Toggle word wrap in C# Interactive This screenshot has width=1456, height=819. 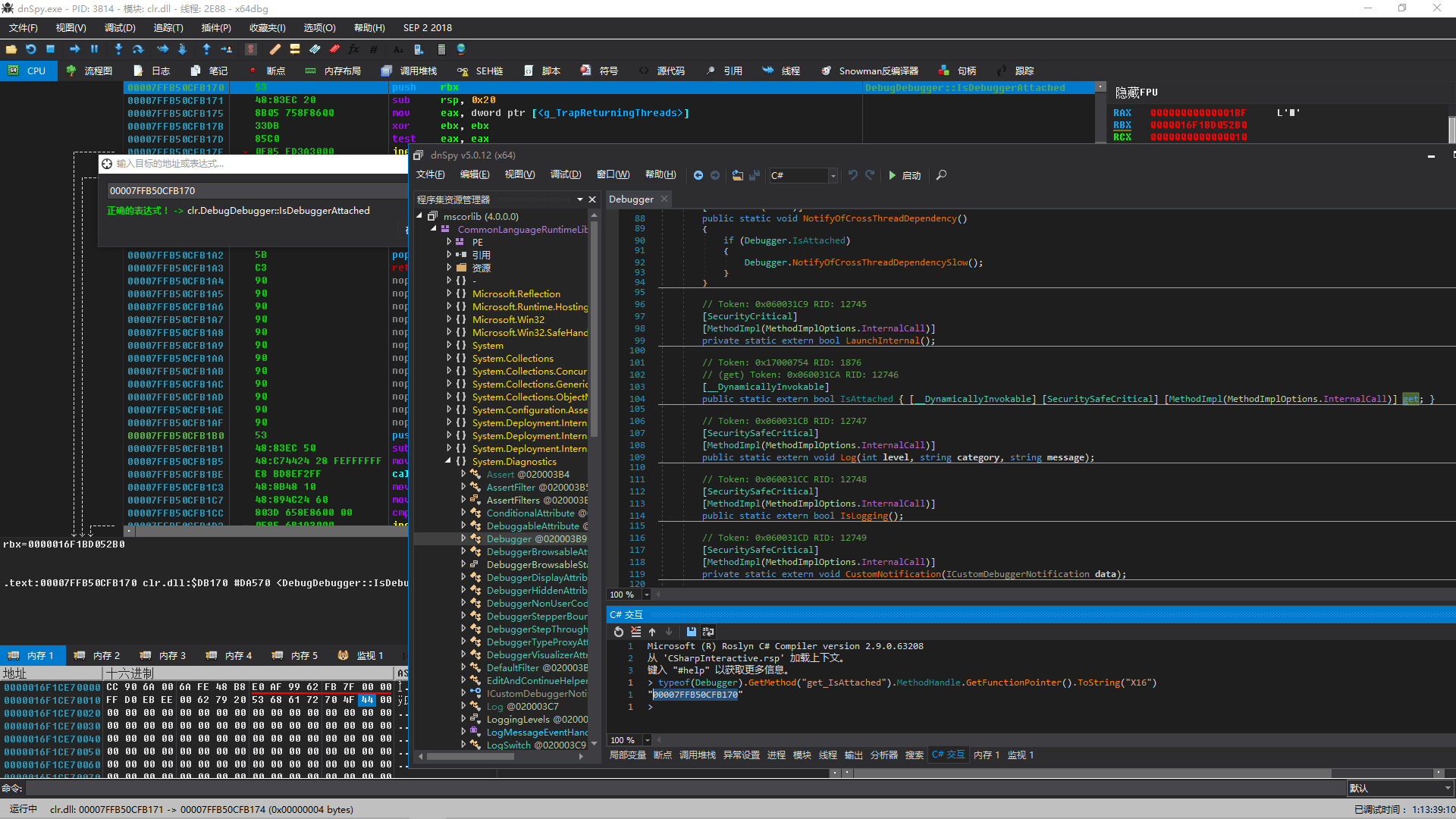click(708, 632)
